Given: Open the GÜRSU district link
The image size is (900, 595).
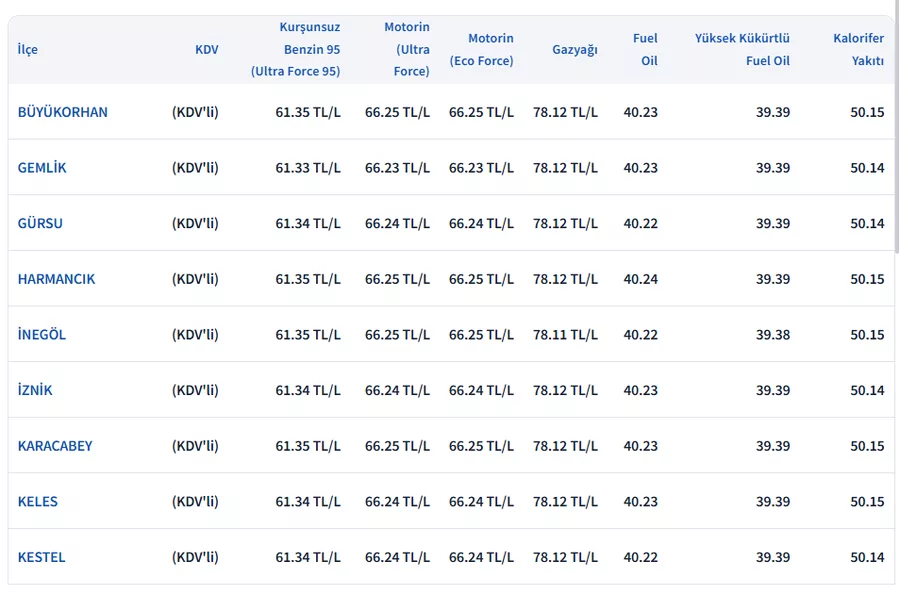Looking at the screenshot, I should tap(40, 223).
